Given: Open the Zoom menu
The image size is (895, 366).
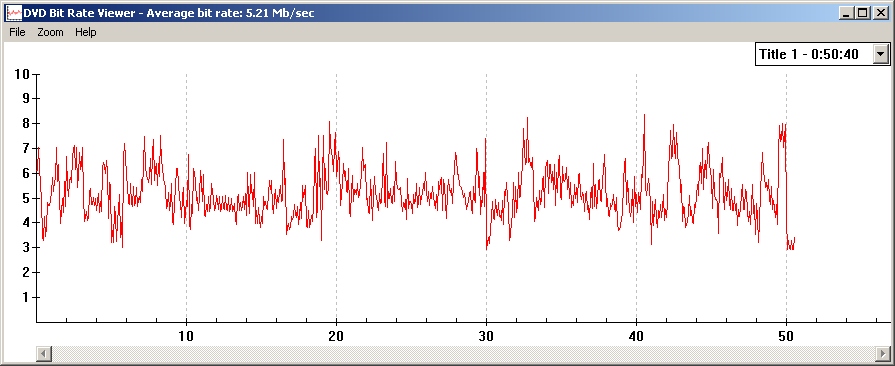Looking at the screenshot, I should (x=50, y=33).
